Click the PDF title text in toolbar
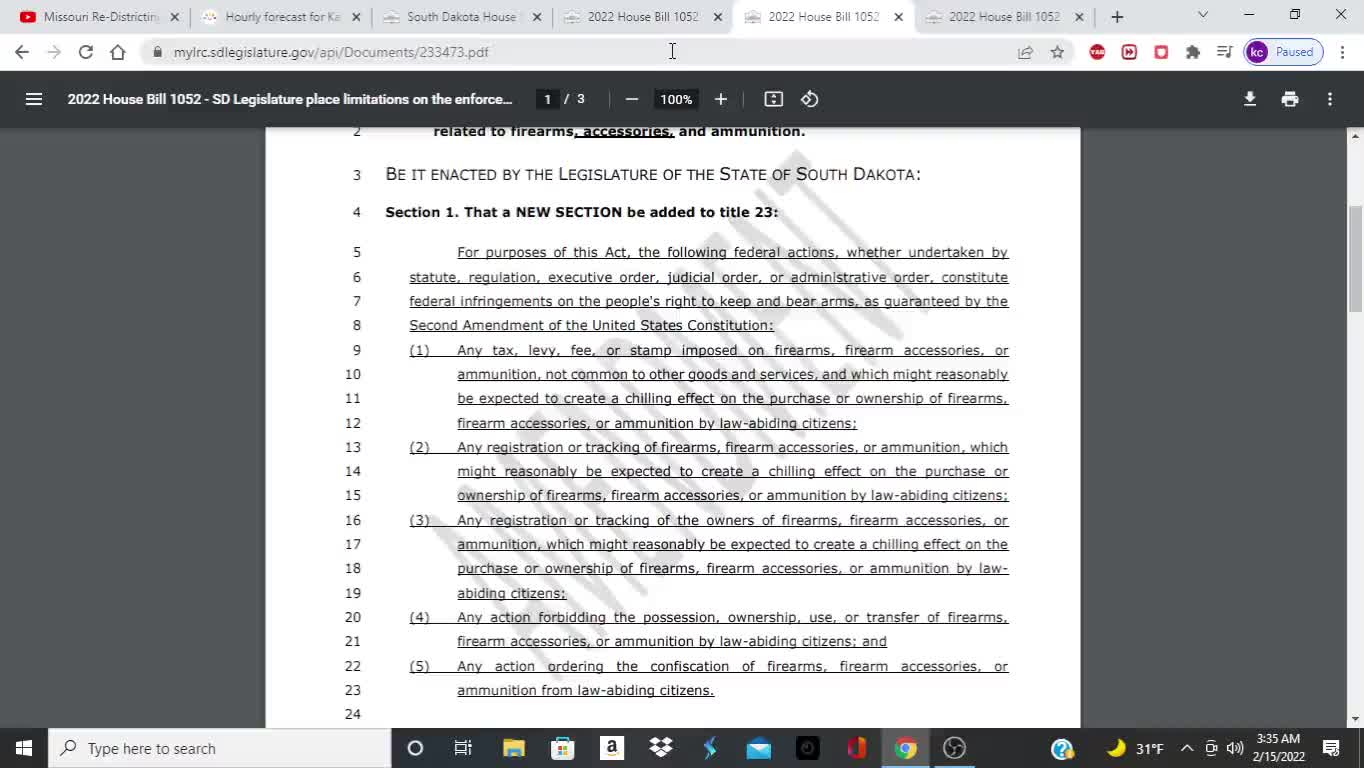This screenshot has height=768, width=1364. click(290, 99)
